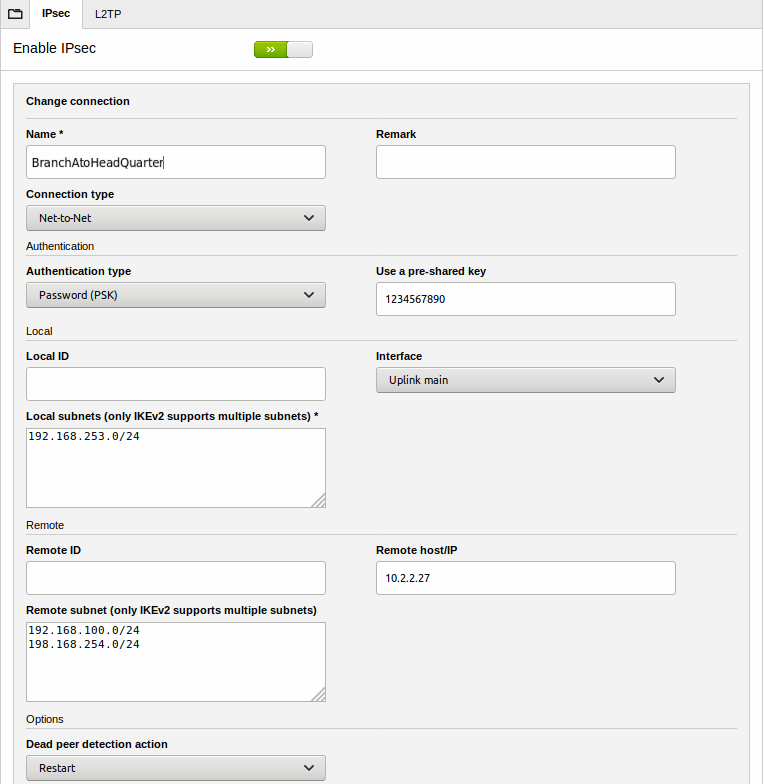Click the 192.168.100.0/24 remote subnet line
This screenshot has height=784, width=764.
coord(84,631)
